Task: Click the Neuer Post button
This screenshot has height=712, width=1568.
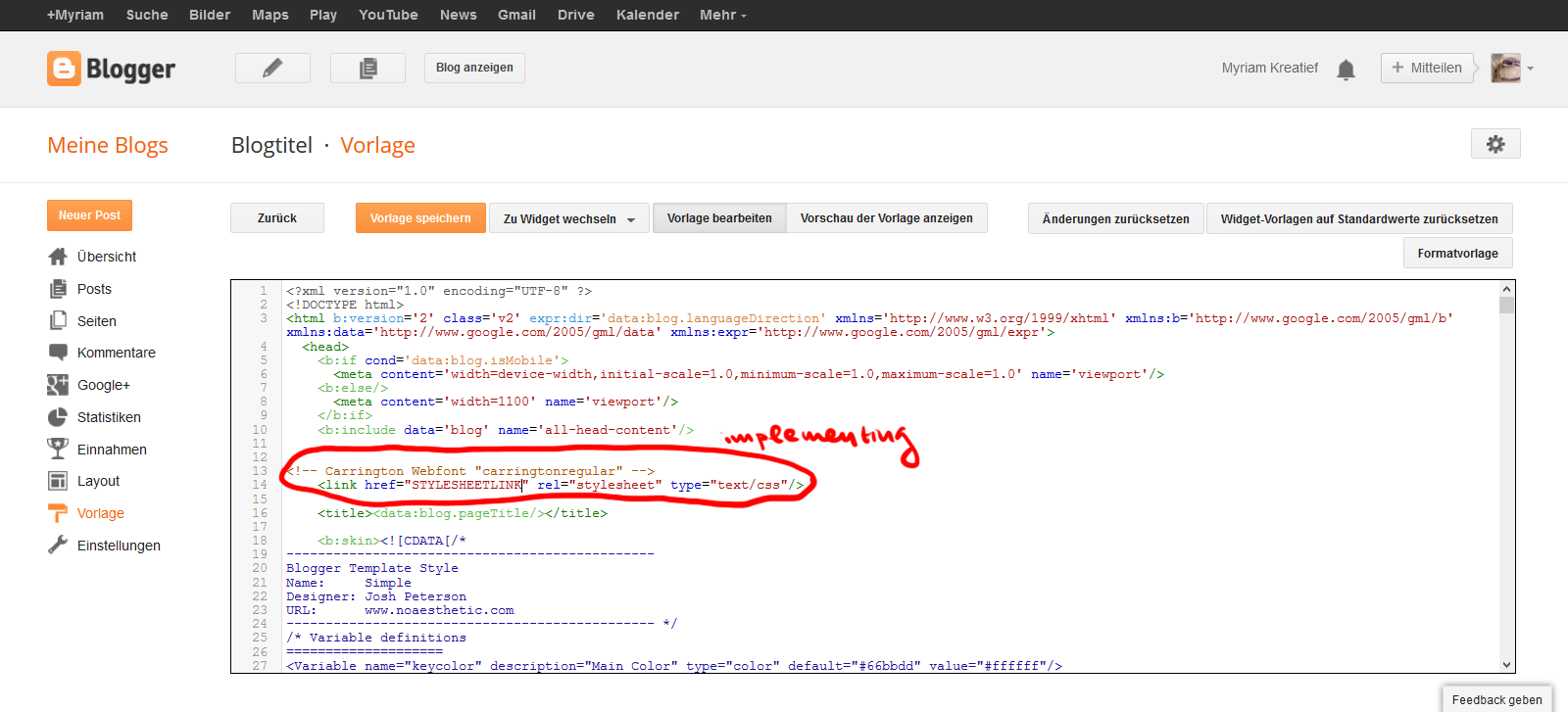Action: tap(89, 215)
